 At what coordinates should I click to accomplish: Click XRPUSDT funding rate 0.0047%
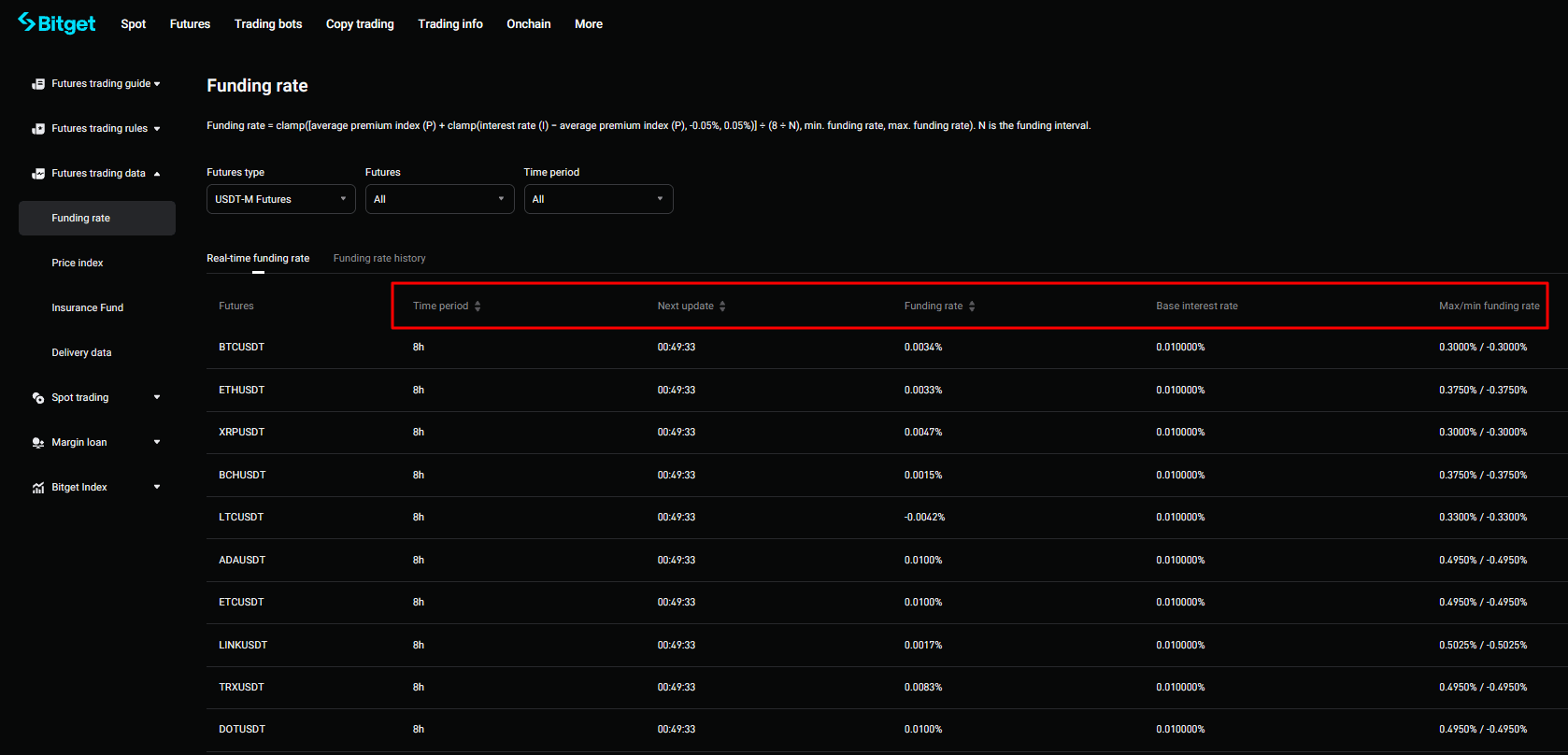click(x=923, y=433)
